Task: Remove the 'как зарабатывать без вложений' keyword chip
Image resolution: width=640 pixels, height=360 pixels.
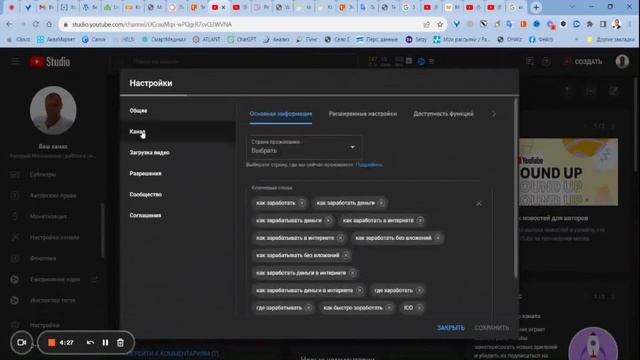Action: click(x=346, y=256)
